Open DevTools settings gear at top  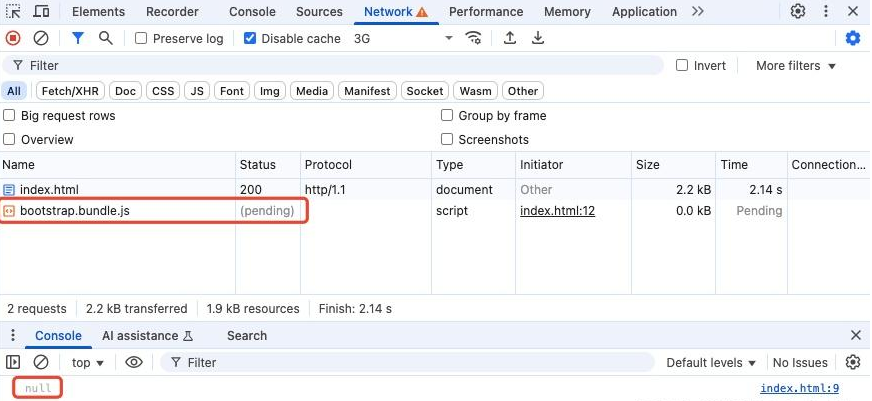click(x=798, y=12)
